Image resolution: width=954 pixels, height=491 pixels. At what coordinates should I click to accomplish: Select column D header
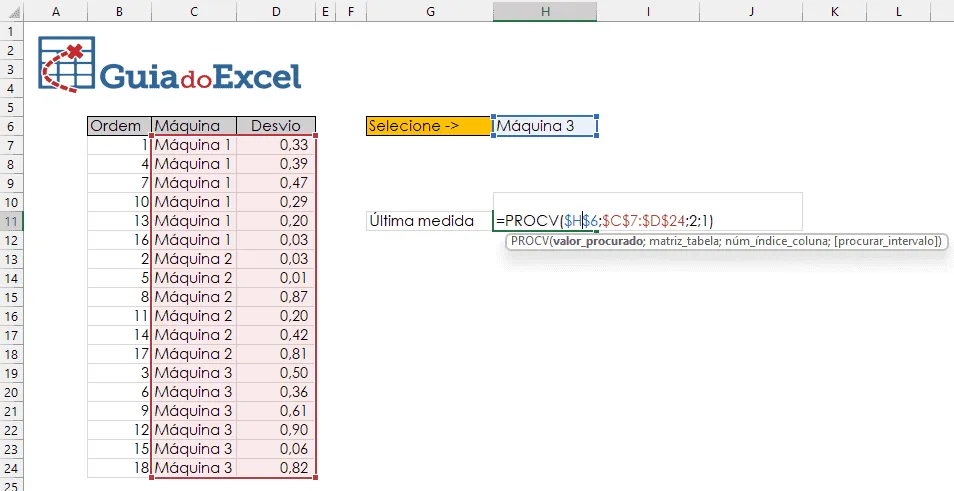tap(276, 11)
